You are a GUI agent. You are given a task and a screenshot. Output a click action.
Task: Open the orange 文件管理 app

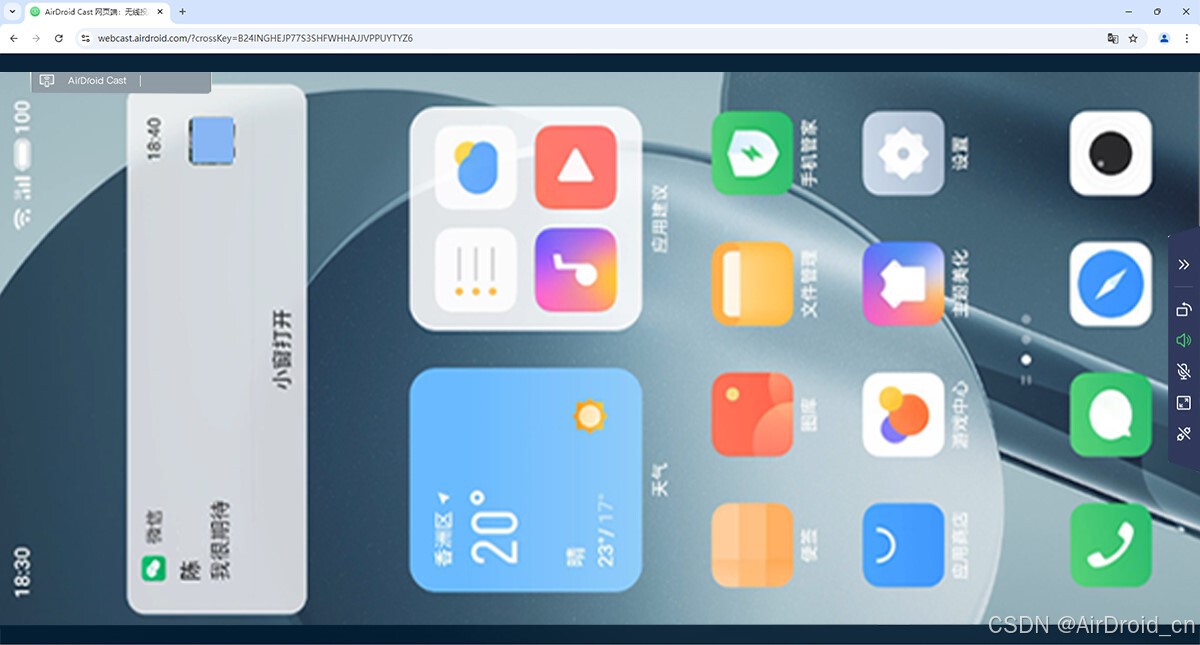click(x=752, y=284)
